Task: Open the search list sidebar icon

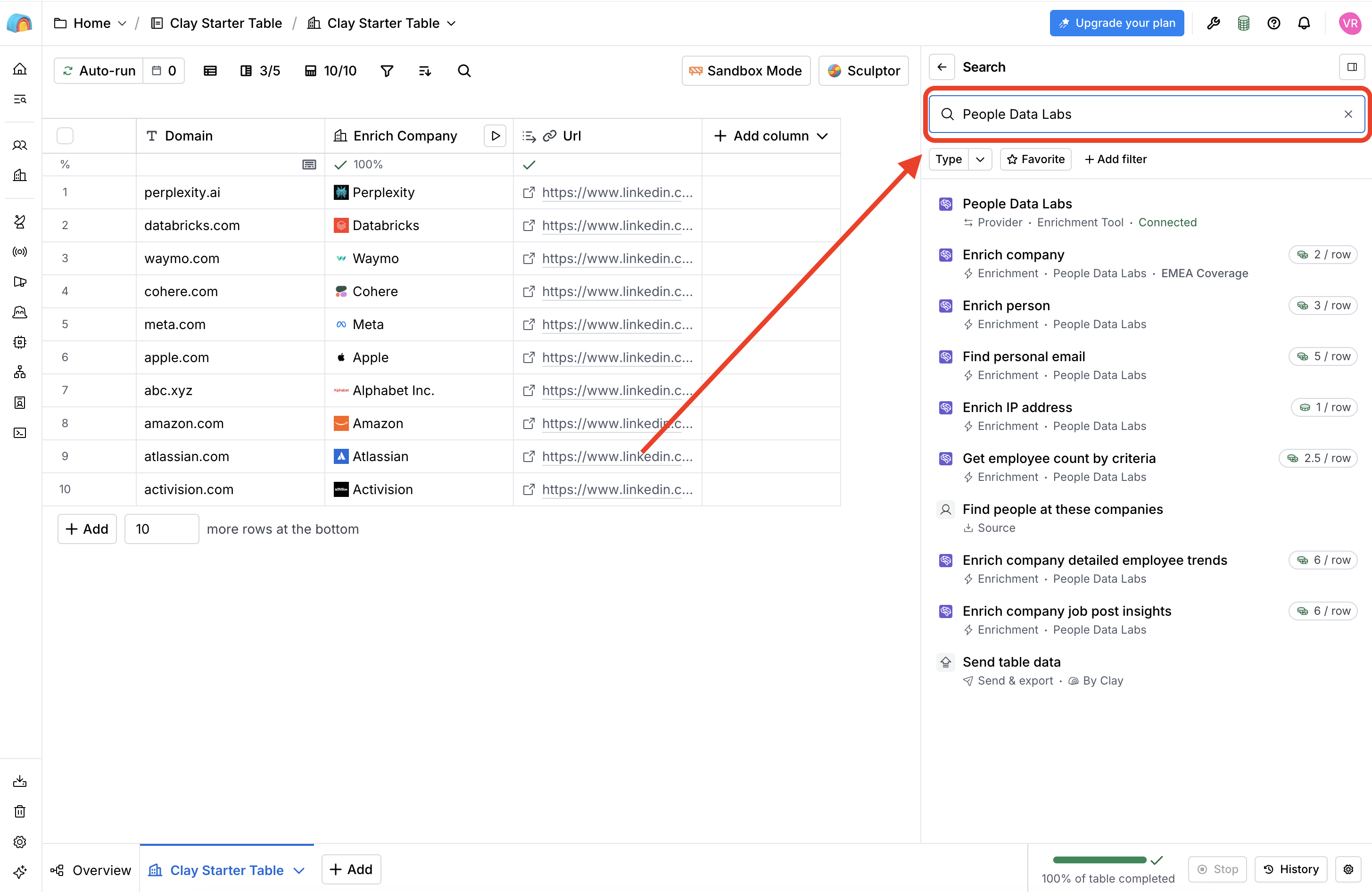Action: 20,99
